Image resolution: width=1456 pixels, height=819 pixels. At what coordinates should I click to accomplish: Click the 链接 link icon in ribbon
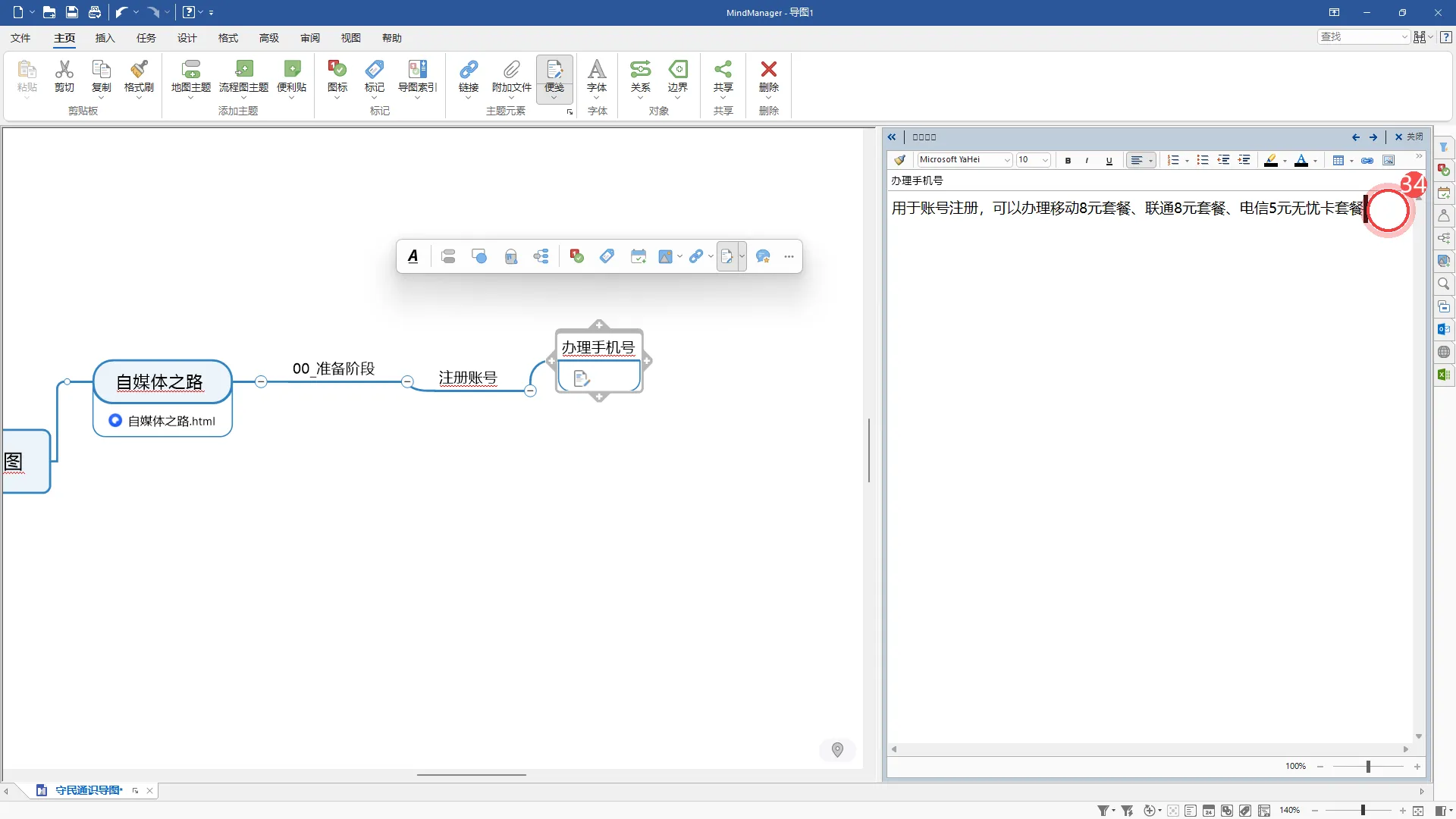(x=469, y=70)
